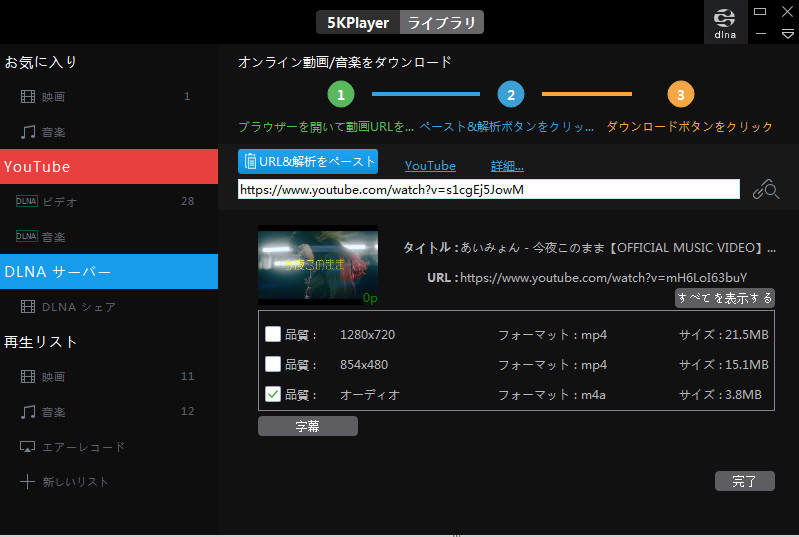This screenshot has width=799, height=537.
Task: Check the 854x480 mp4 quality option
Action: tap(272, 365)
